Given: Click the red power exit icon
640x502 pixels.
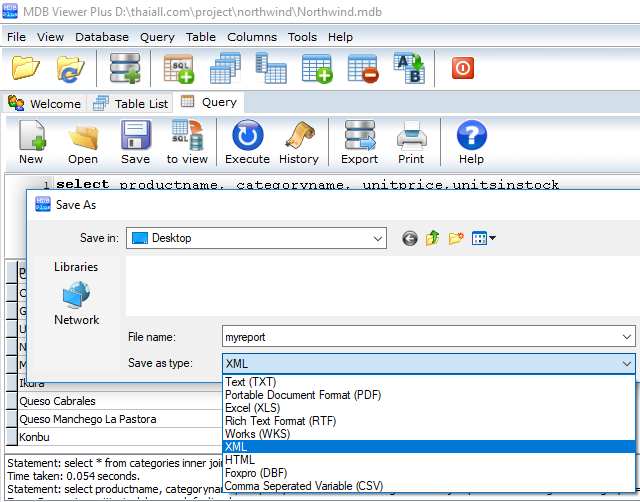Looking at the screenshot, I should tap(463, 68).
